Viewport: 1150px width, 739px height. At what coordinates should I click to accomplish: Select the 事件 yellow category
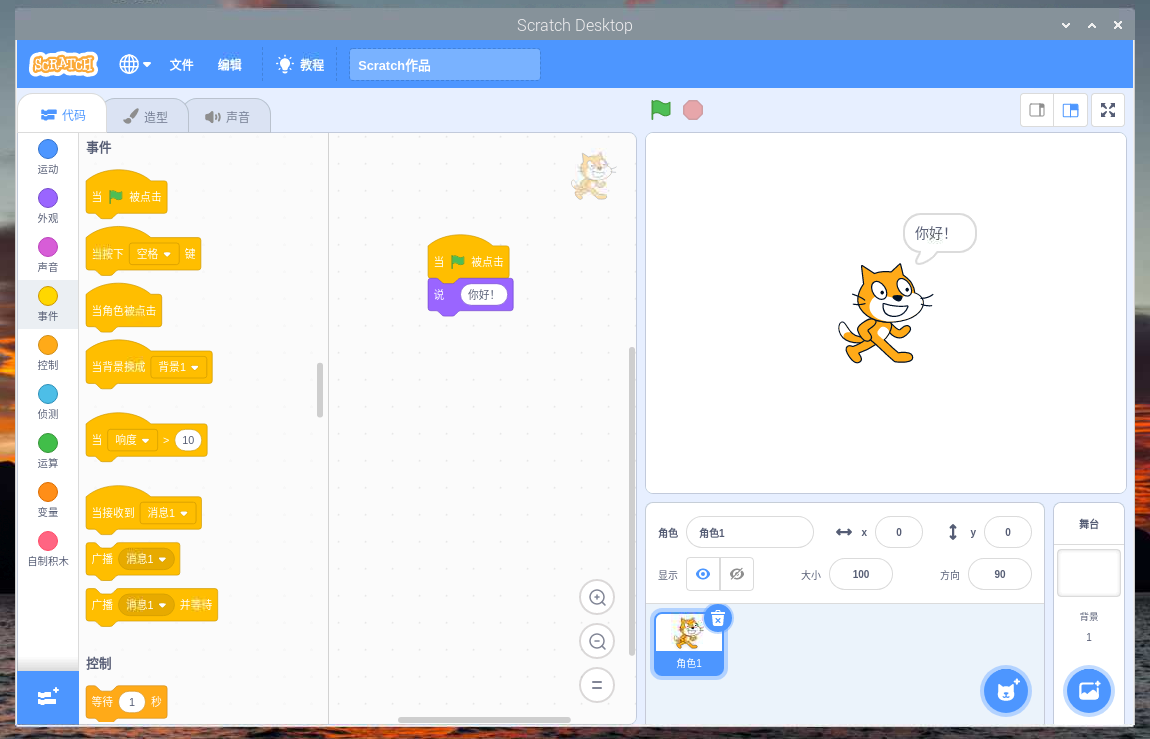(48, 304)
